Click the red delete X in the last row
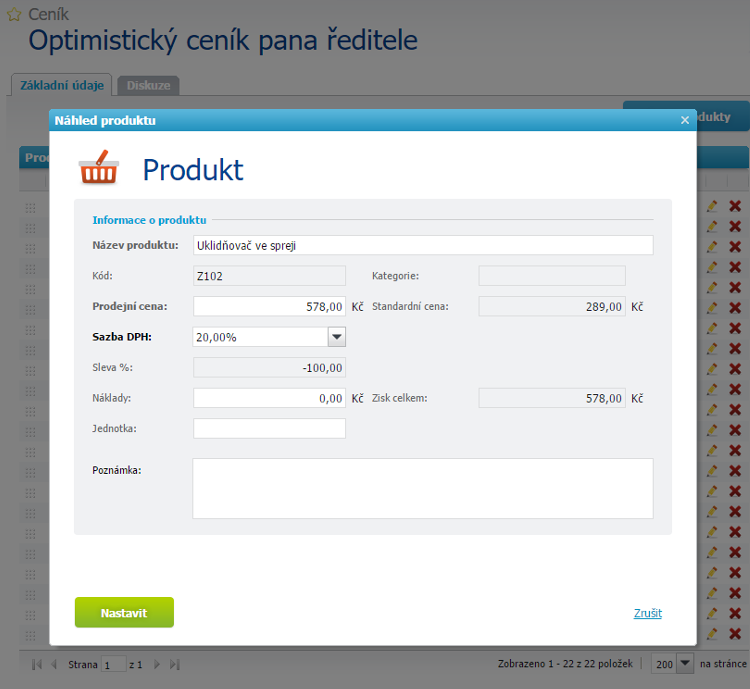This screenshot has width=750, height=689. 735,634
